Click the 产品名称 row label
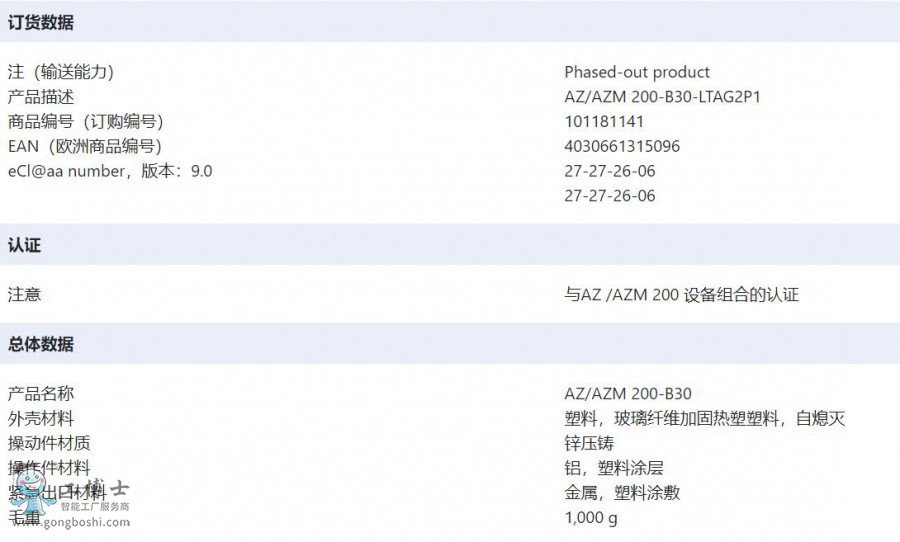This screenshot has height=542, width=900. coord(41,394)
